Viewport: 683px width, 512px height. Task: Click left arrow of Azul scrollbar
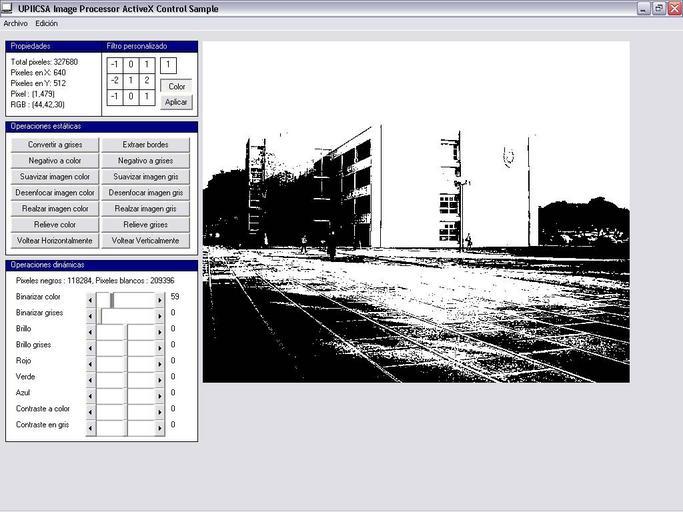click(91, 394)
